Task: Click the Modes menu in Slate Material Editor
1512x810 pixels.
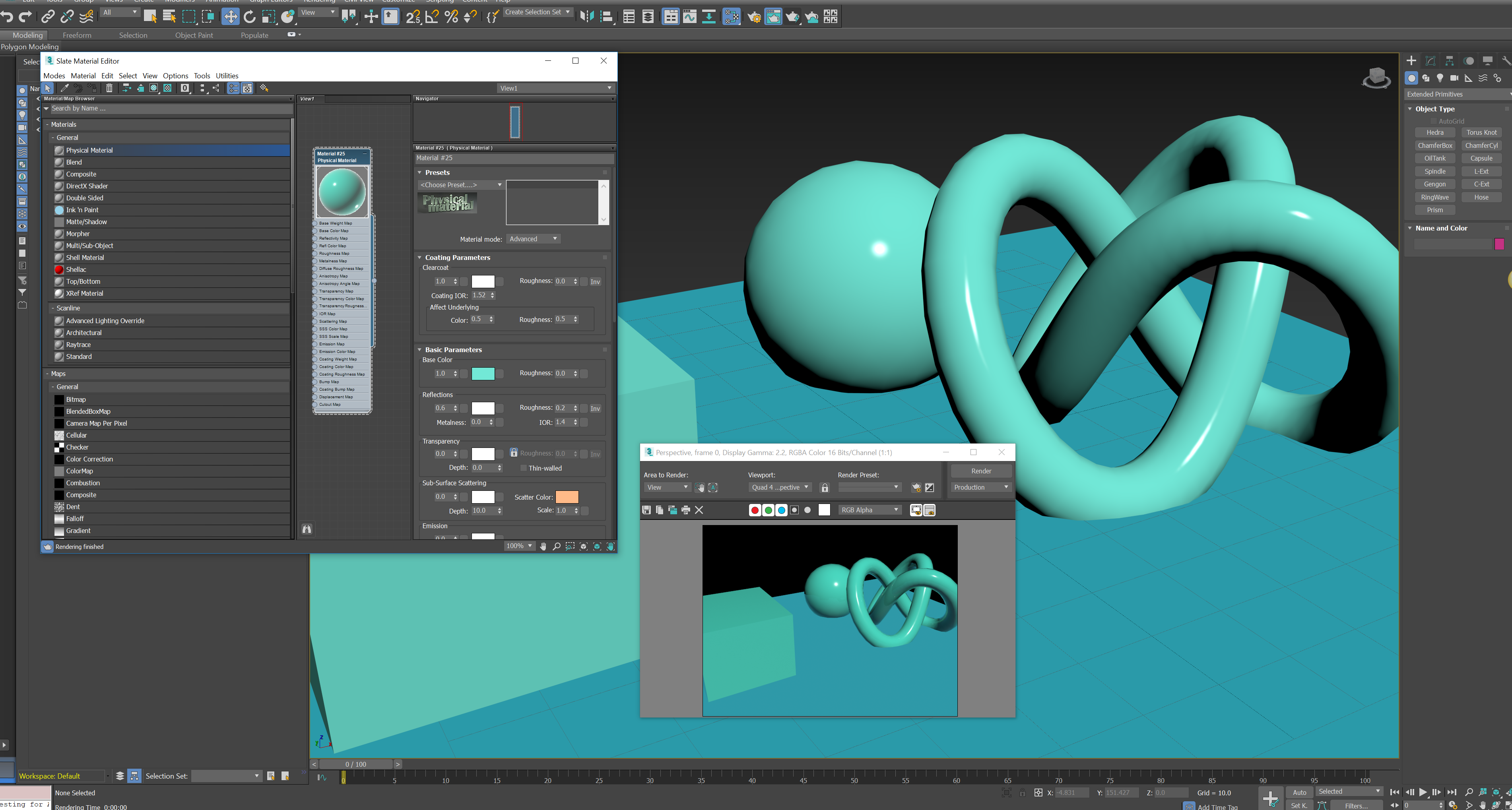Action: (54, 75)
